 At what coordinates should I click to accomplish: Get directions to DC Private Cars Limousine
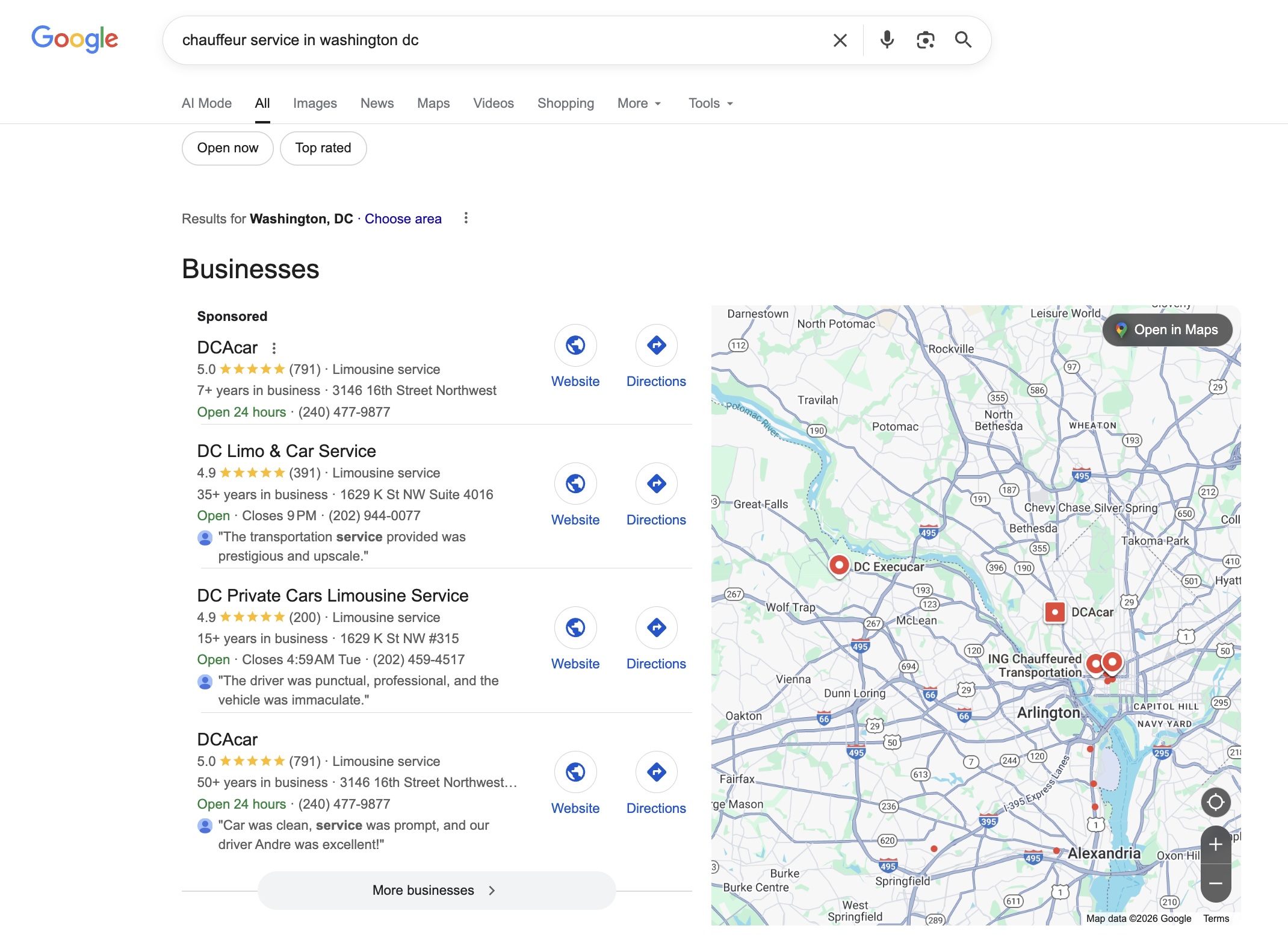656,627
